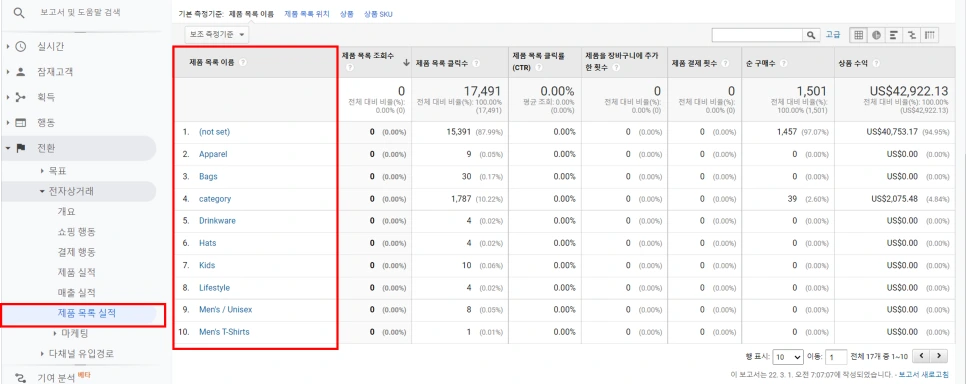
Task: Open the 제품 실적 report
Action: (x=76, y=272)
